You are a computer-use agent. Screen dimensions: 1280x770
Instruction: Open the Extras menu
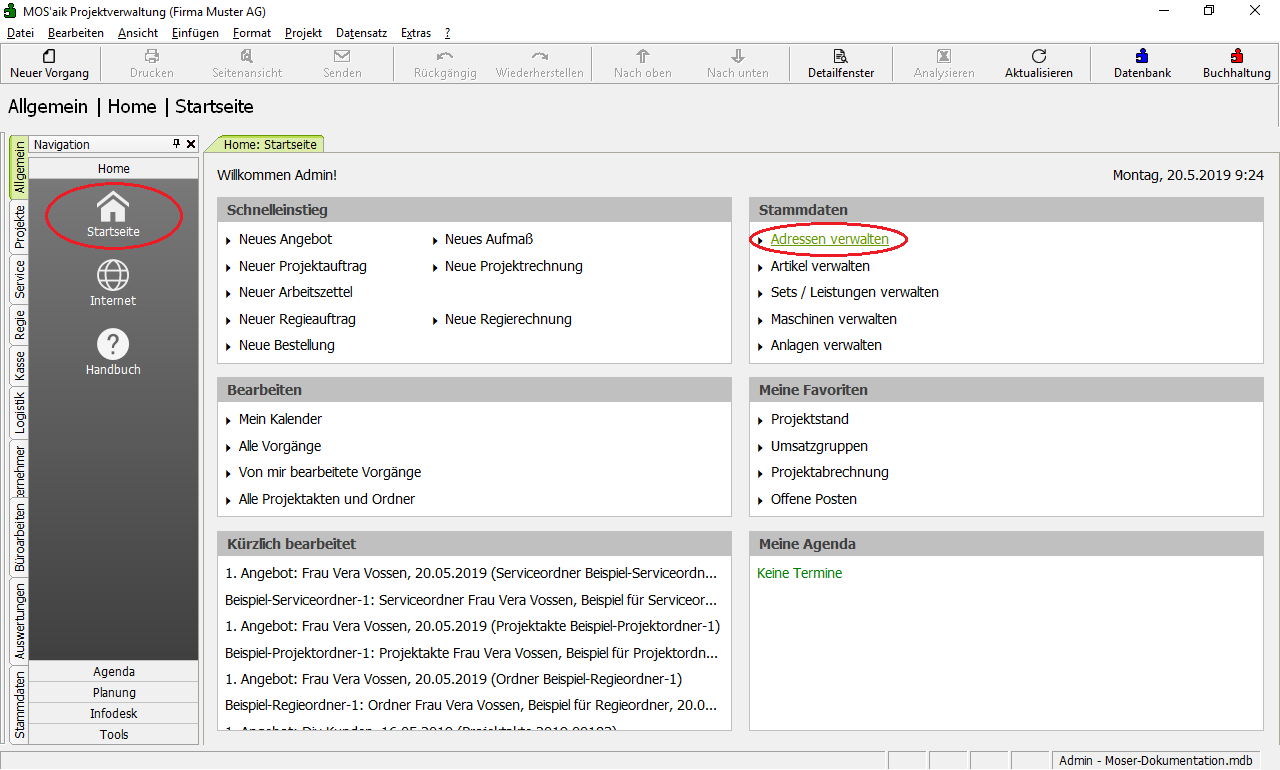[x=416, y=33]
